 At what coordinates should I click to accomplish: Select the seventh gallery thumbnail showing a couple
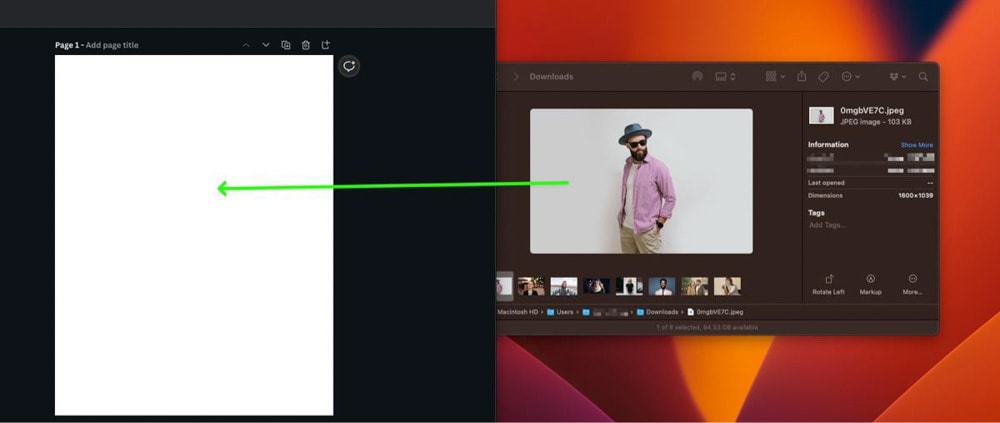[695, 286]
